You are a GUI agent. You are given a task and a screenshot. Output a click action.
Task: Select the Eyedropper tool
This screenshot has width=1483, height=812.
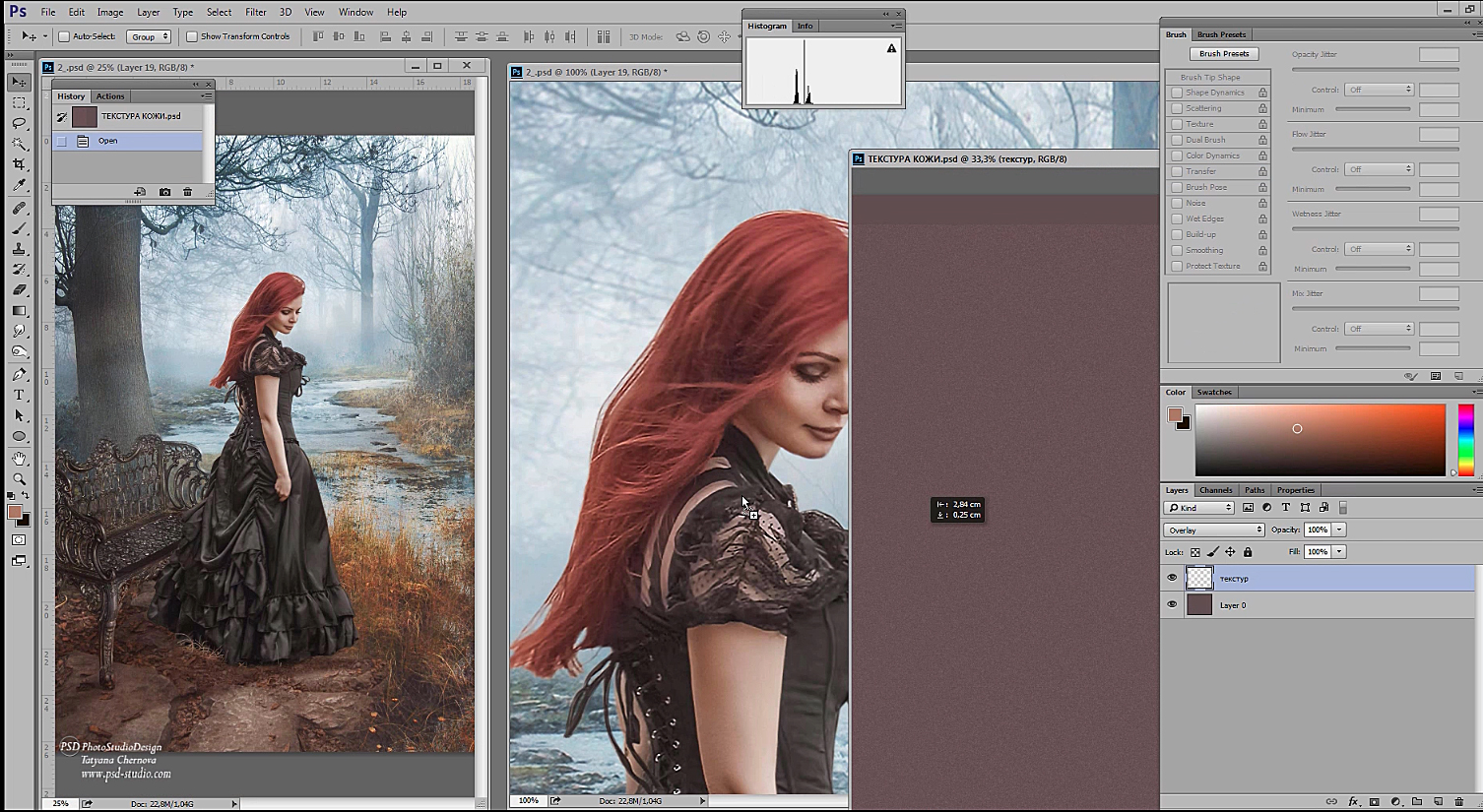click(x=19, y=185)
